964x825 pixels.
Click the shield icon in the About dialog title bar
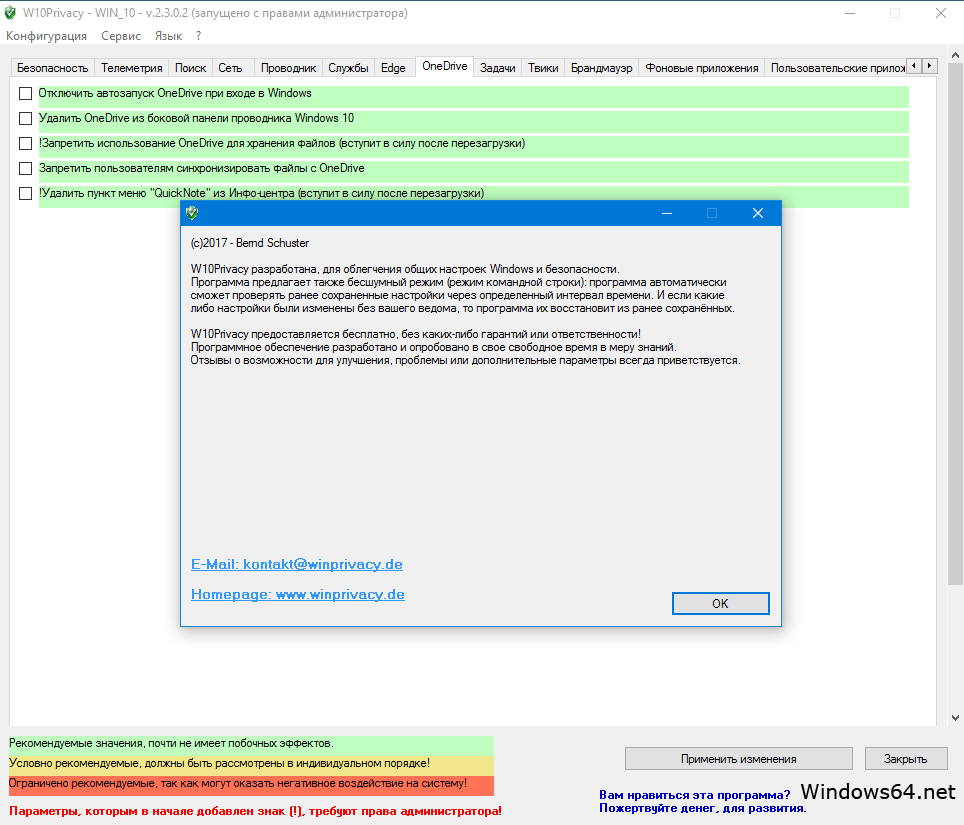(x=192, y=213)
